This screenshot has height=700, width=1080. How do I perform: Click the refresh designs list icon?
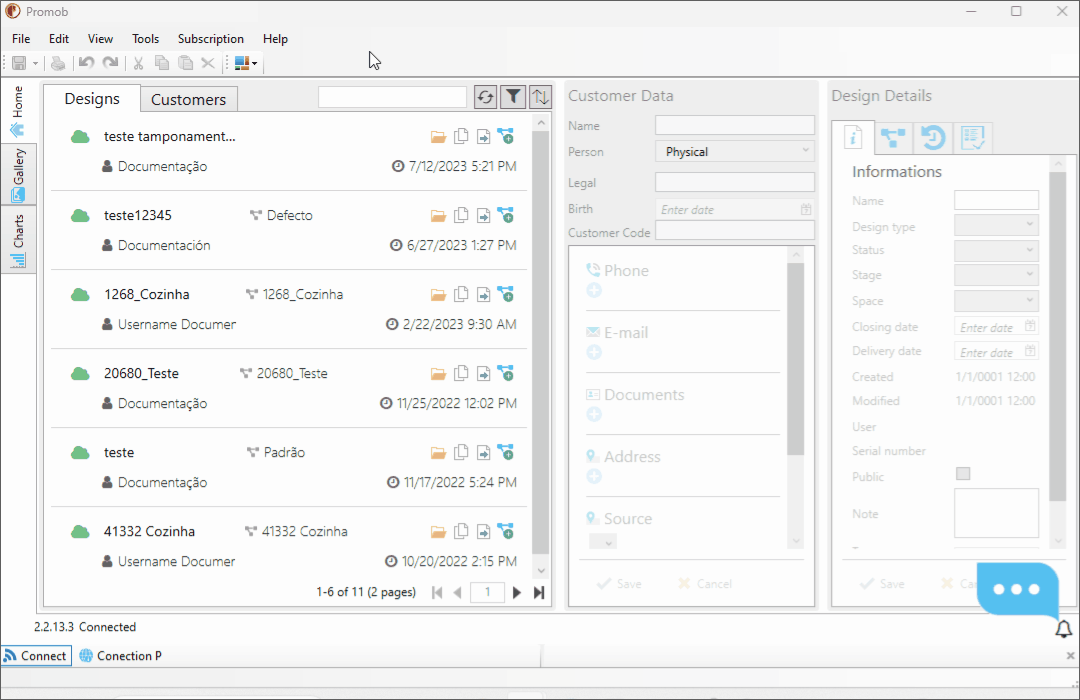pos(486,97)
